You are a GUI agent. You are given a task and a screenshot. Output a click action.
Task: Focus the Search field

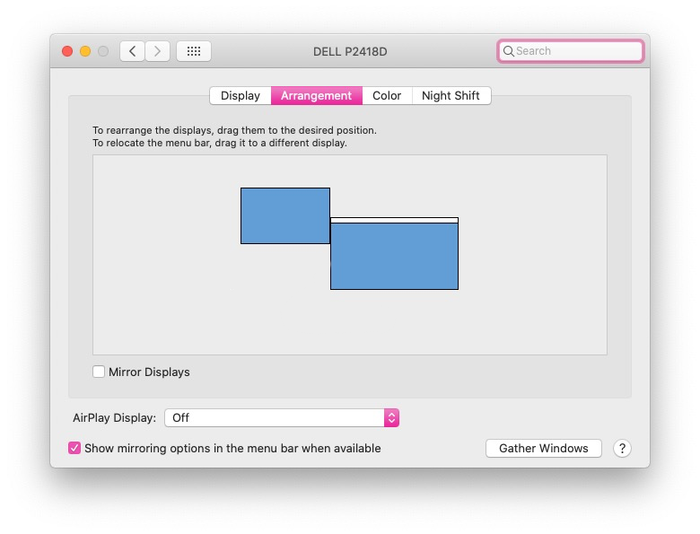[571, 51]
